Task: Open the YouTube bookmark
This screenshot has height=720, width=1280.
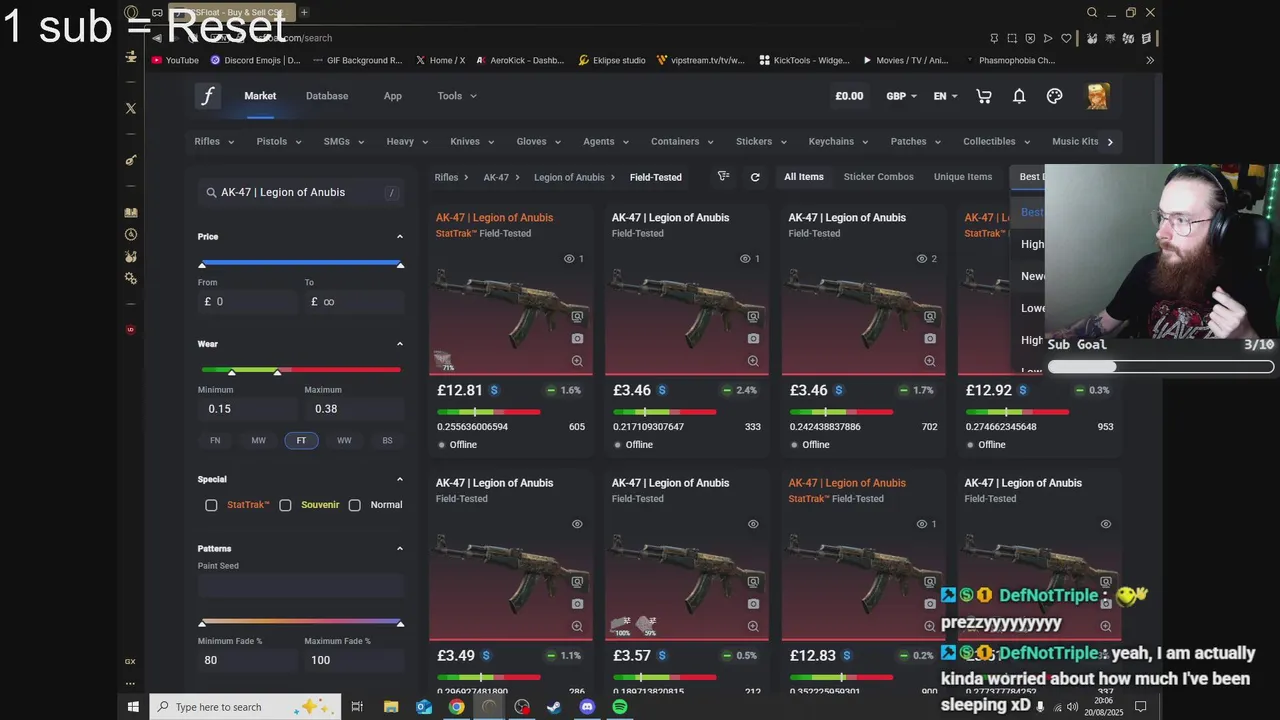Action: (x=175, y=60)
